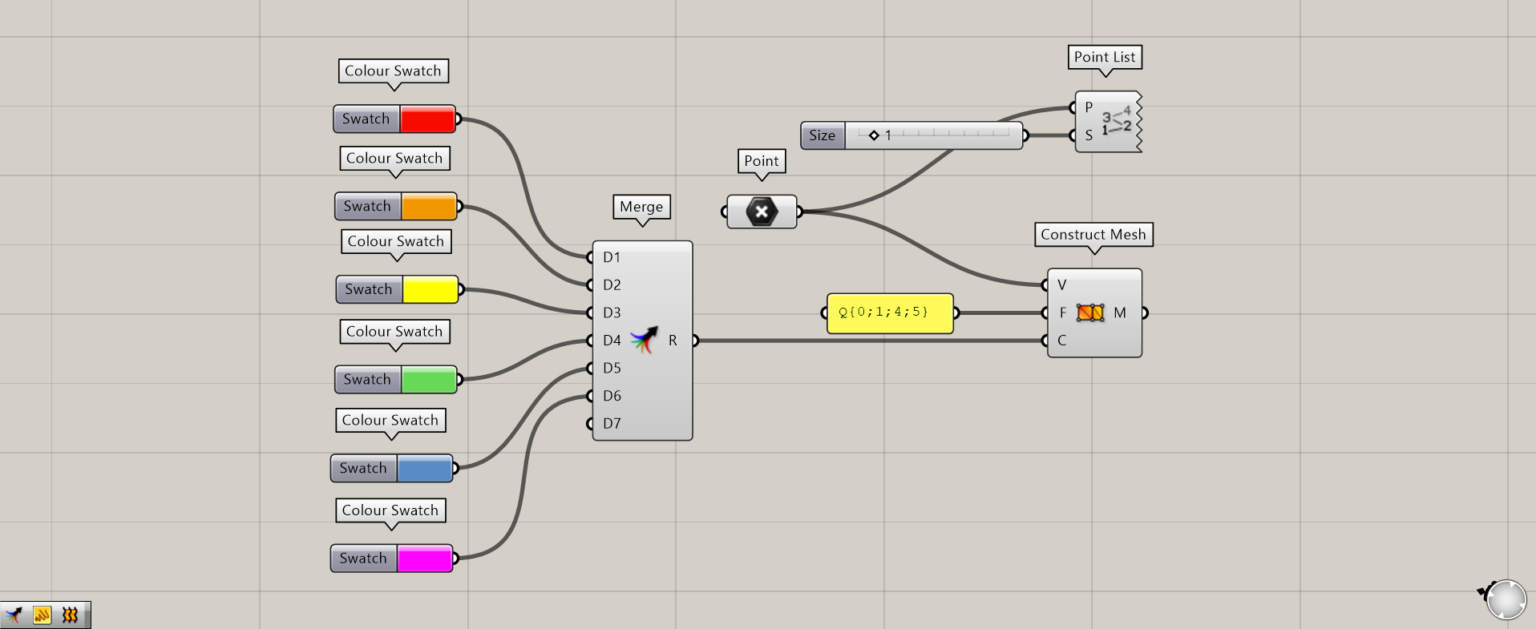This screenshot has width=1536, height=629.
Task: Pick the magenta colour swatch
Action: coord(424,559)
